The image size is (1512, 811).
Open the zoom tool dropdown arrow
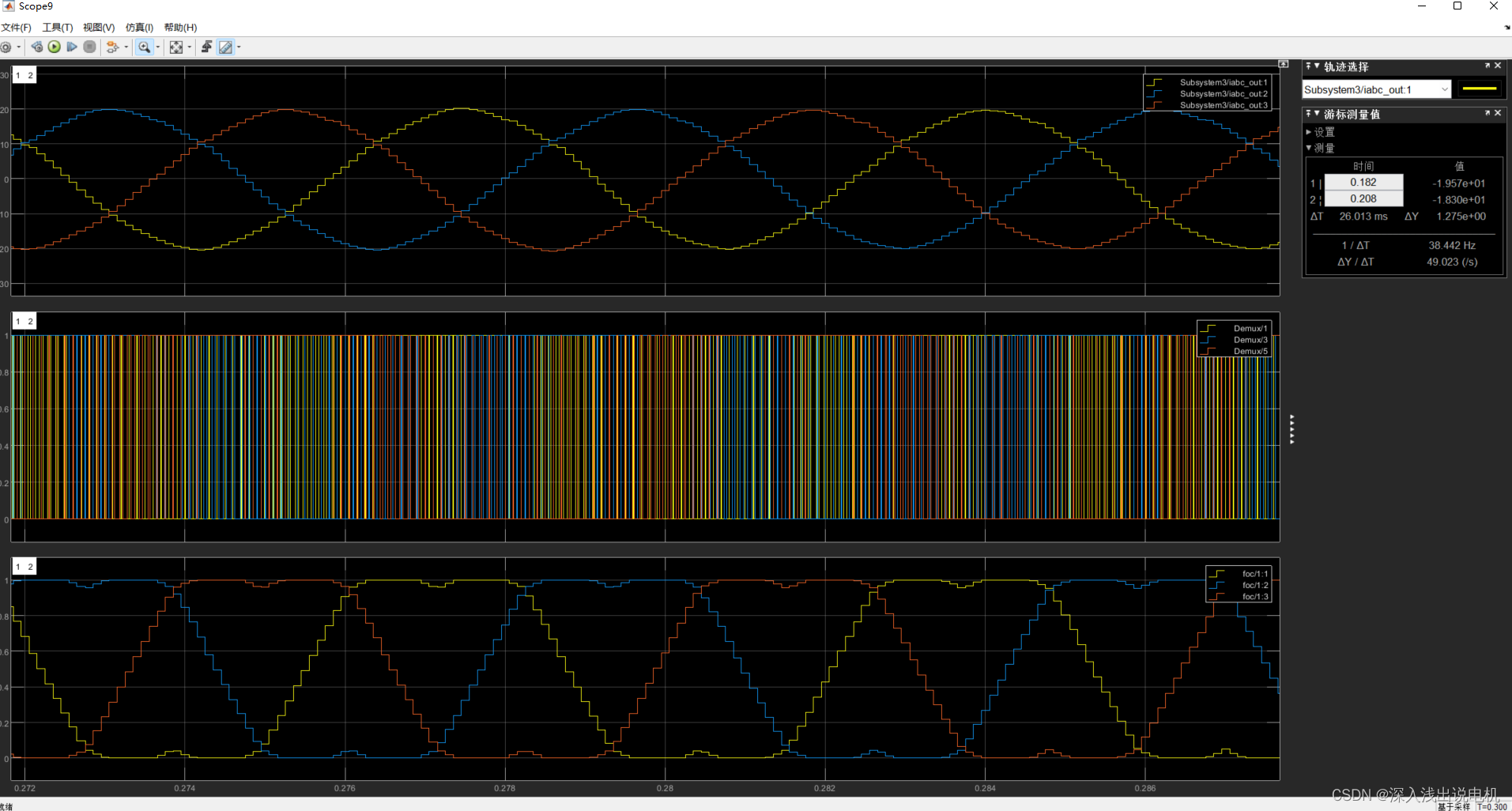tap(158, 47)
